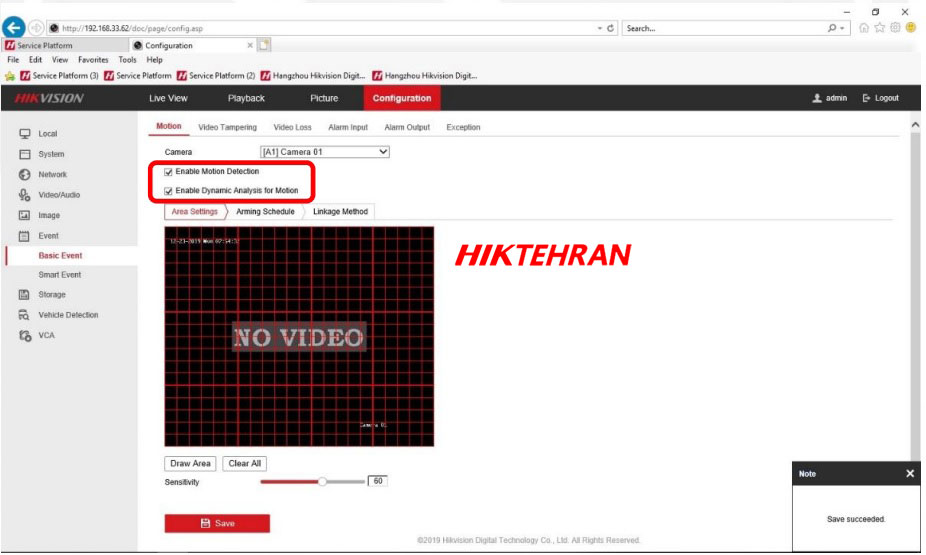Switch to Alarm Output tab
926x555 pixels.
click(x=407, y=127)
